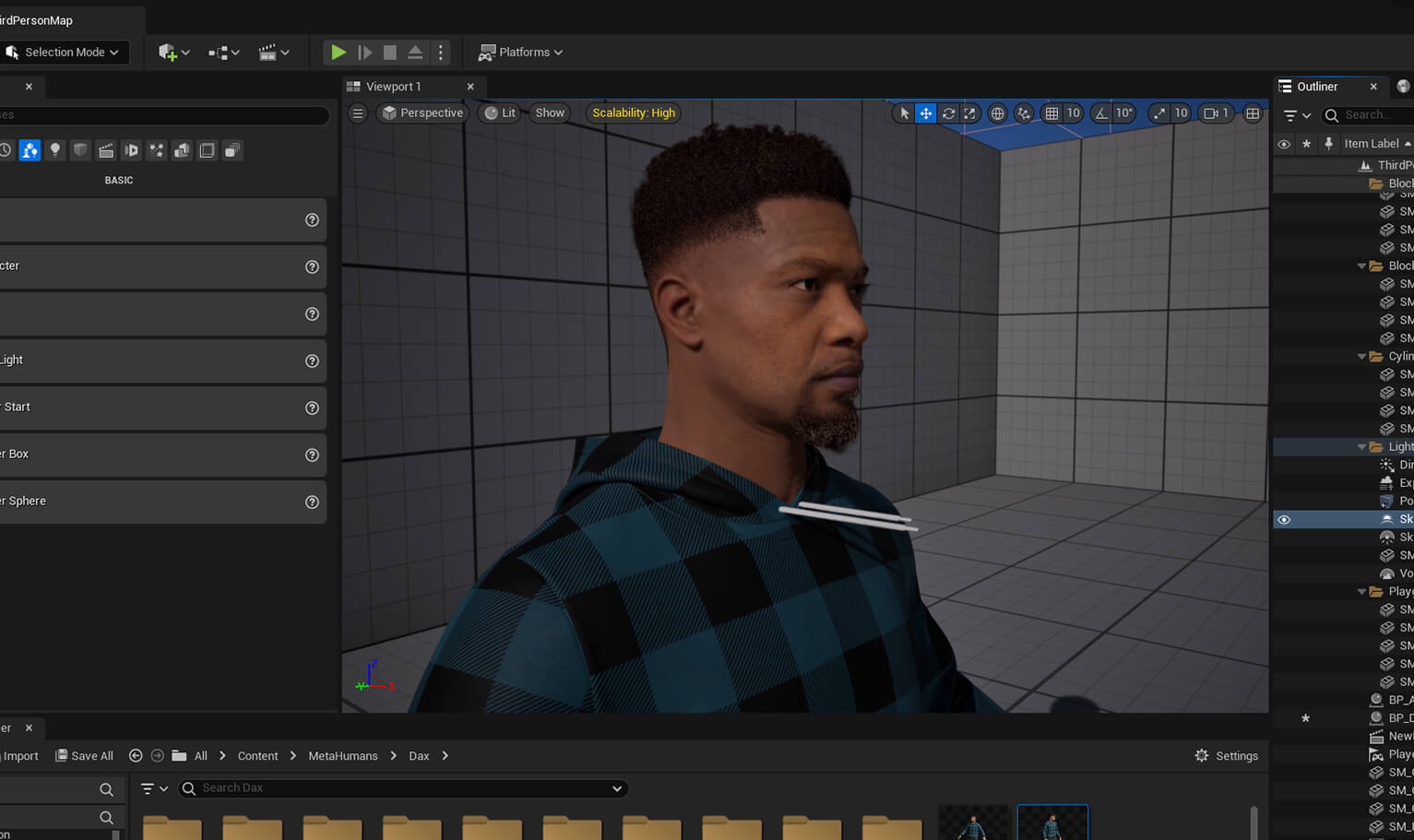
Task: Select the Cinematic category clapperboard icon
Action: [106, 150]
